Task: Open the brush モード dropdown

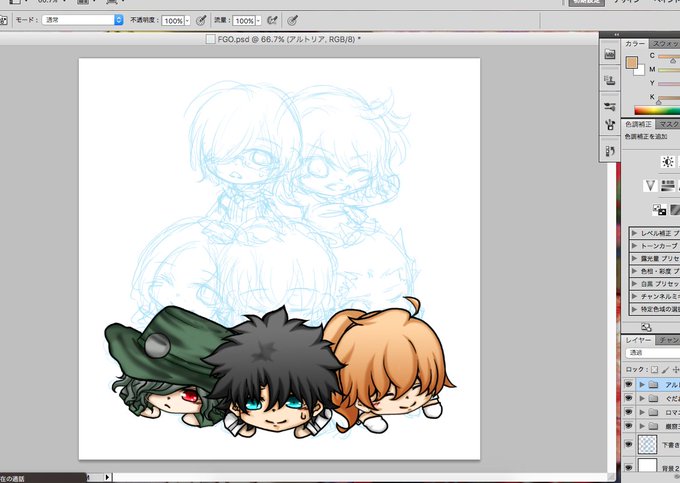Action: [x=82, y=20]
